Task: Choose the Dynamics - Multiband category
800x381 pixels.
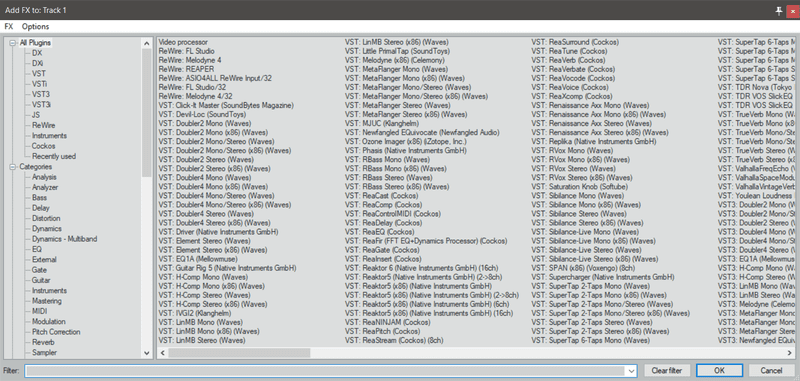Action: click(64, 239)
